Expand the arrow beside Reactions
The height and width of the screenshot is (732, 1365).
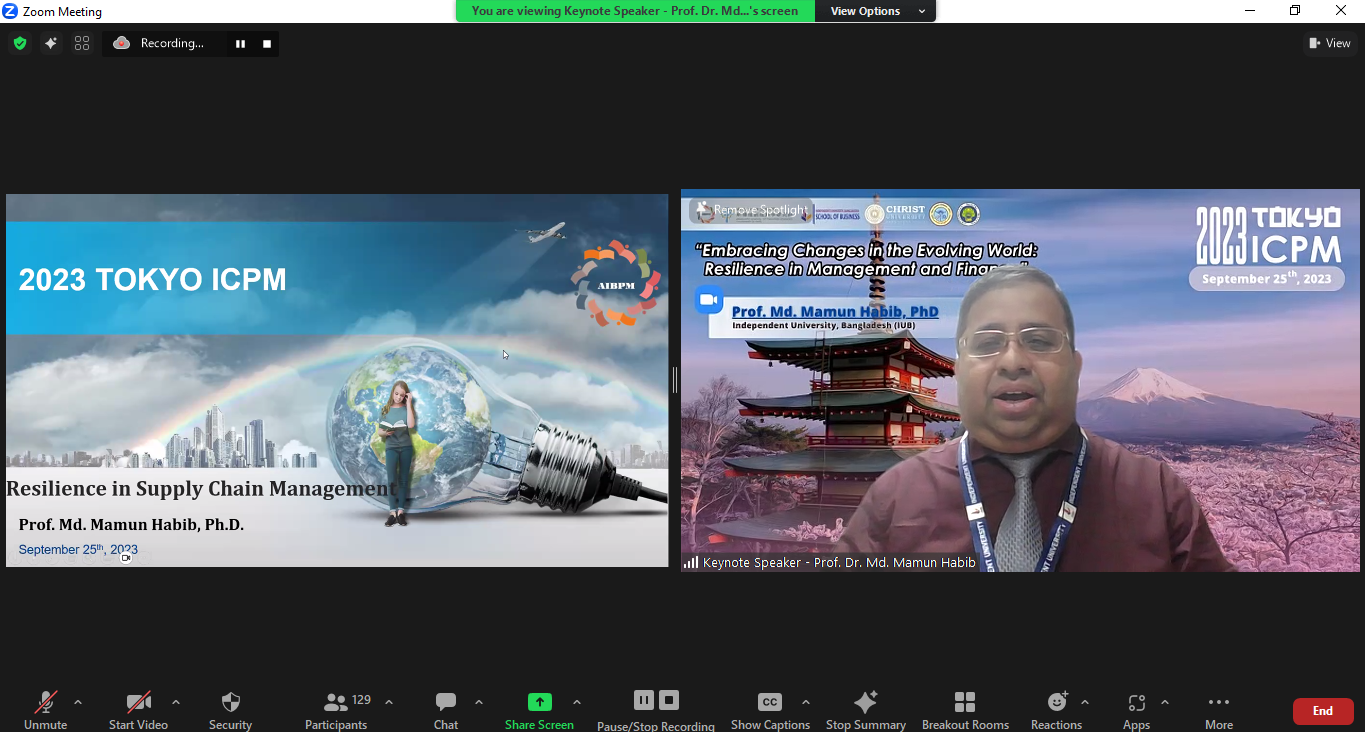click(x=1085, y=702)
